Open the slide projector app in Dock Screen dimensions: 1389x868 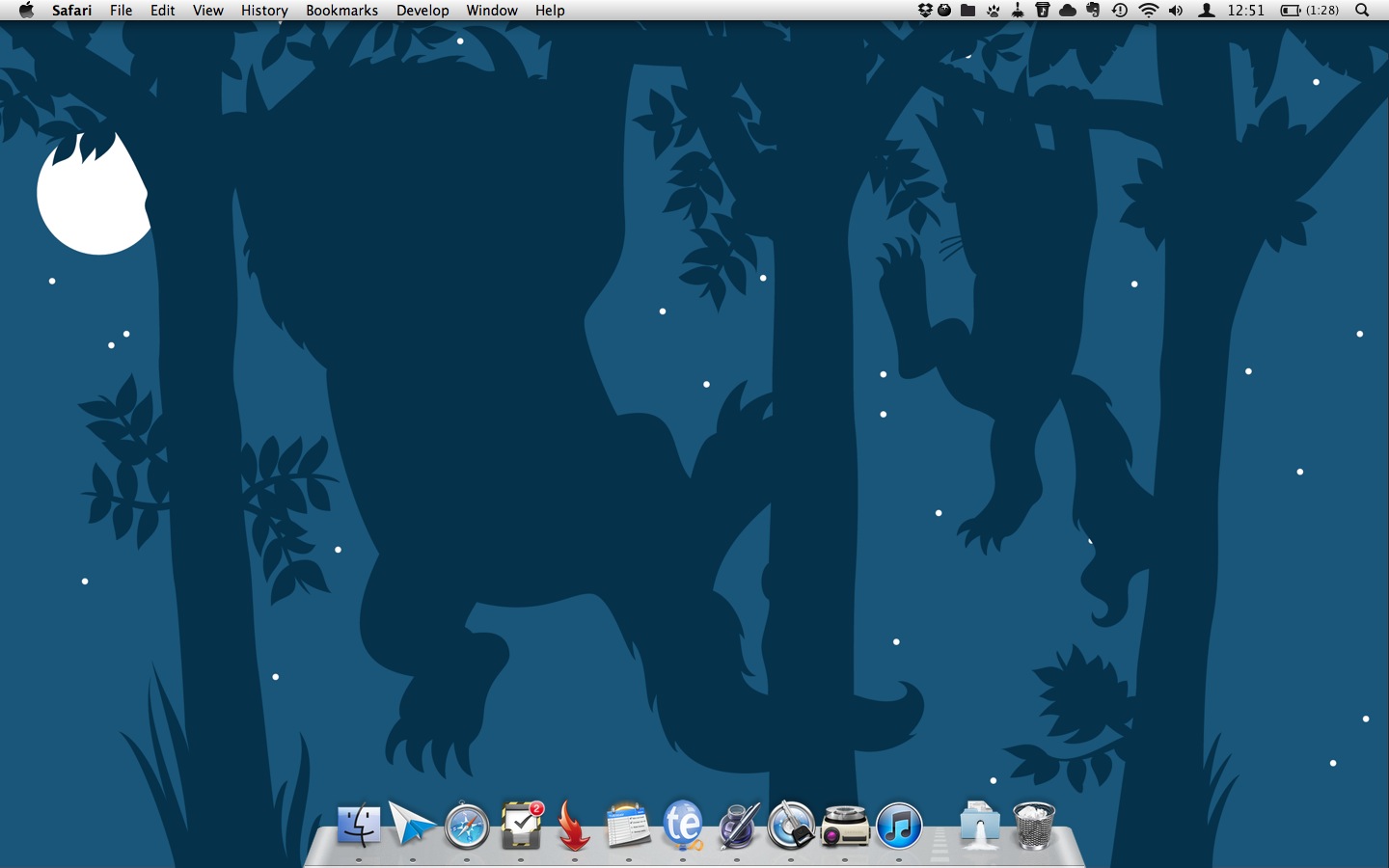pos(845,827)
